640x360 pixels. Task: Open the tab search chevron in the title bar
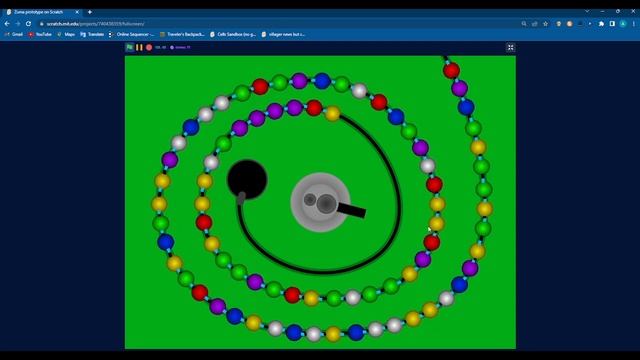[587, 11]
